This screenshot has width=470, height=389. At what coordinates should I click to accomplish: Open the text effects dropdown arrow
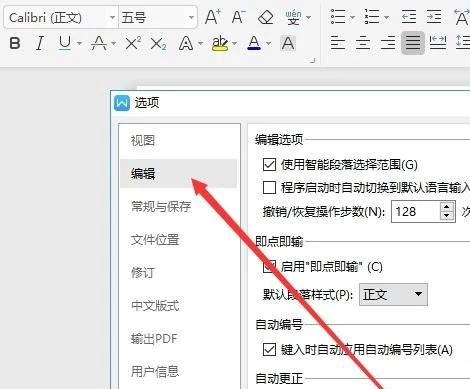click(200, 43)
